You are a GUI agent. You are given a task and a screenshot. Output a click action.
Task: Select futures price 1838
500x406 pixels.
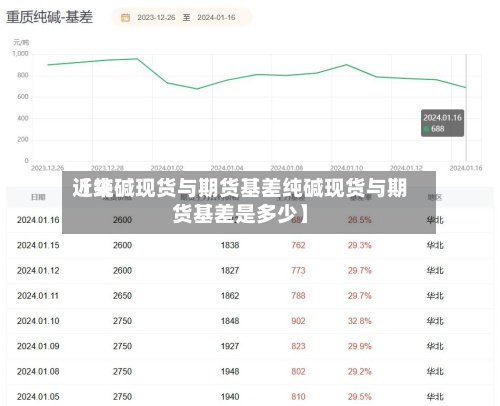click(x=230, y=245)
